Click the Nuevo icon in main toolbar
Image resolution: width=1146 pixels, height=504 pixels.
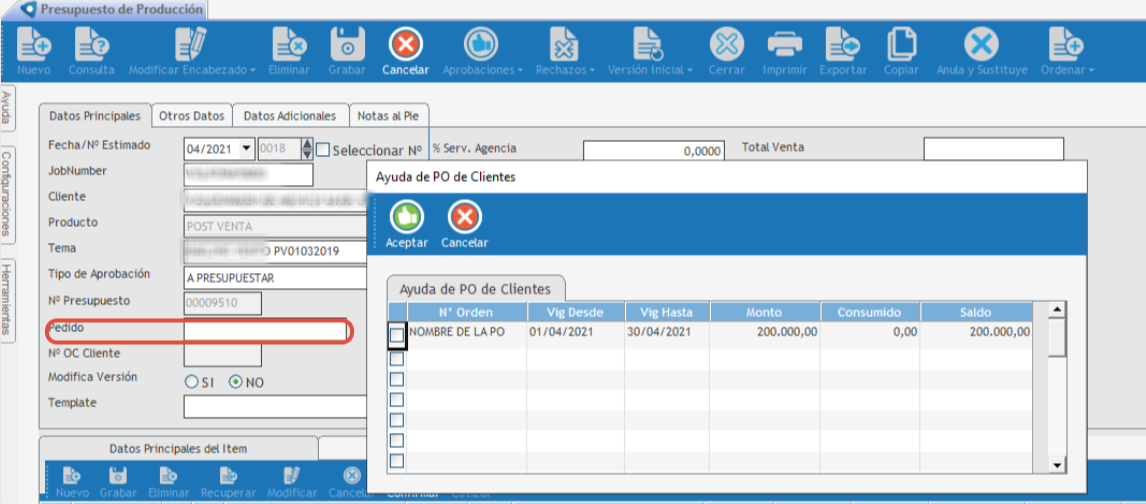(34, 45)
